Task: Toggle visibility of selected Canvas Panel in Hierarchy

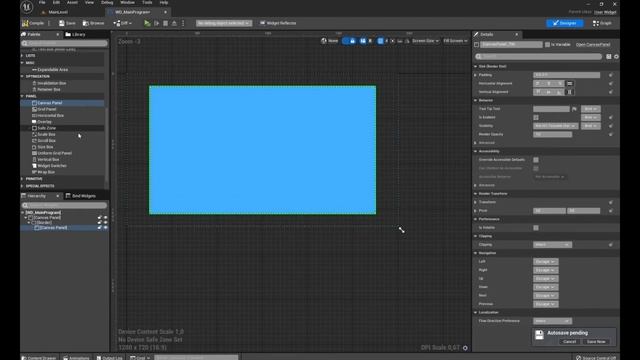Action: point(106,228)
